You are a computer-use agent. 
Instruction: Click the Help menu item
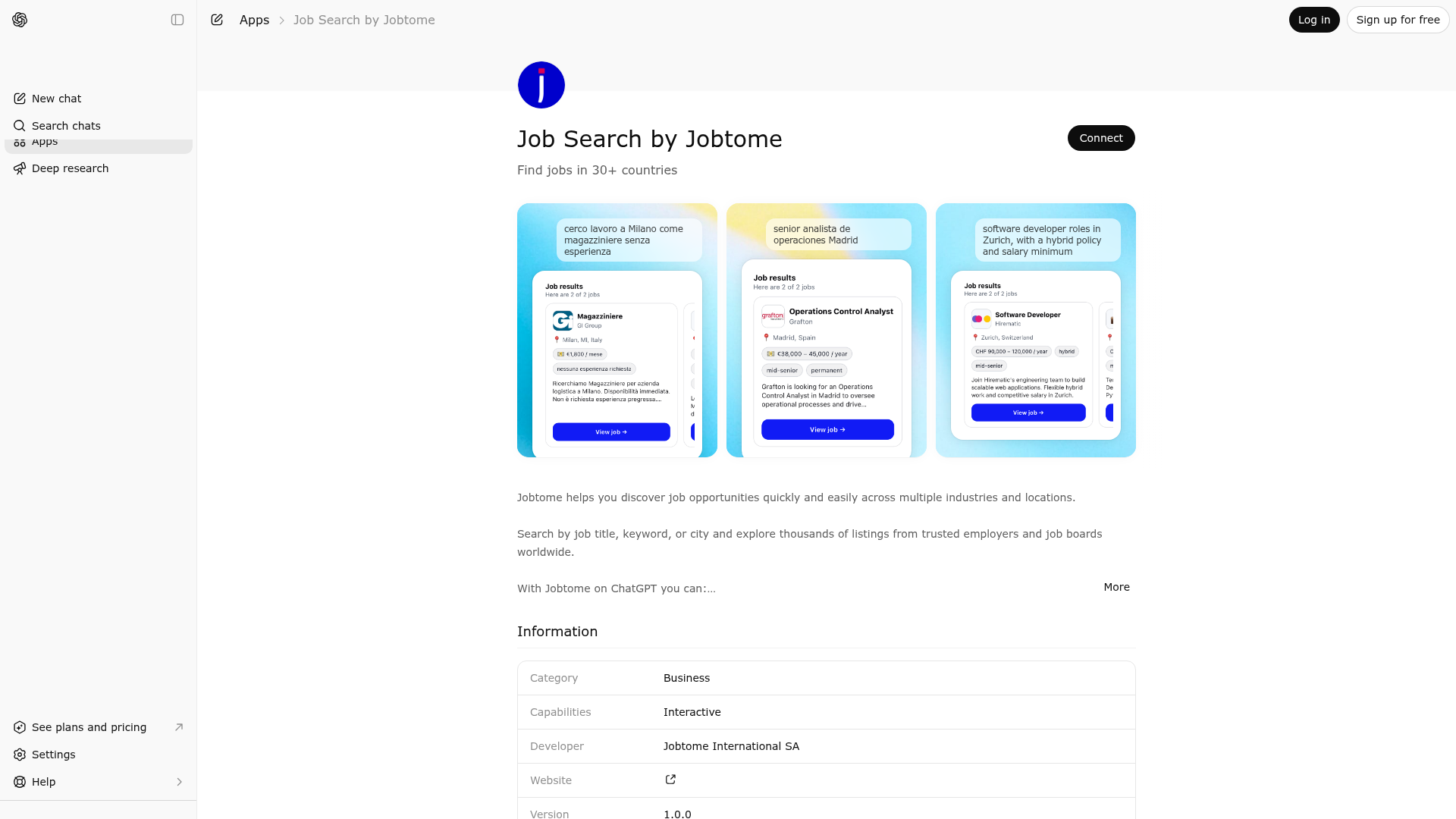(x=43, y=782)
